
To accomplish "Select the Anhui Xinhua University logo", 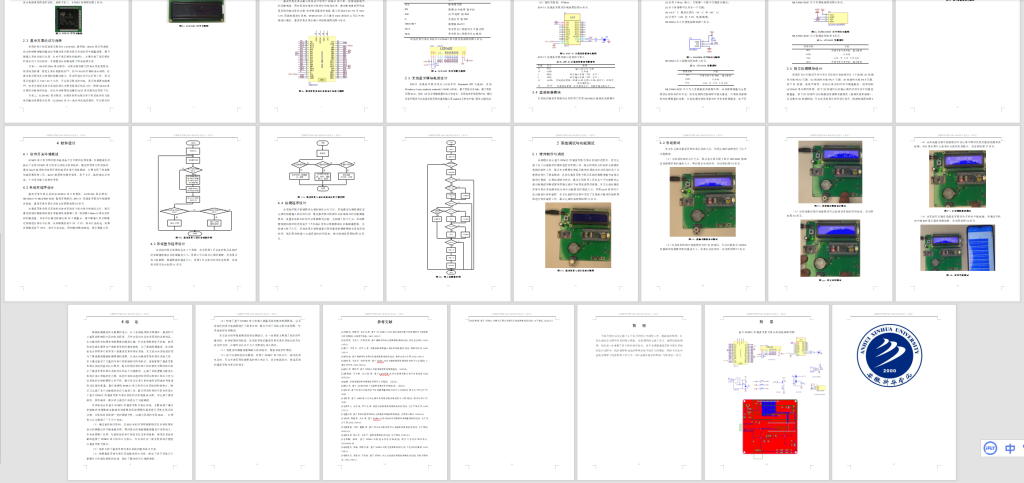I will click(889, 354).
